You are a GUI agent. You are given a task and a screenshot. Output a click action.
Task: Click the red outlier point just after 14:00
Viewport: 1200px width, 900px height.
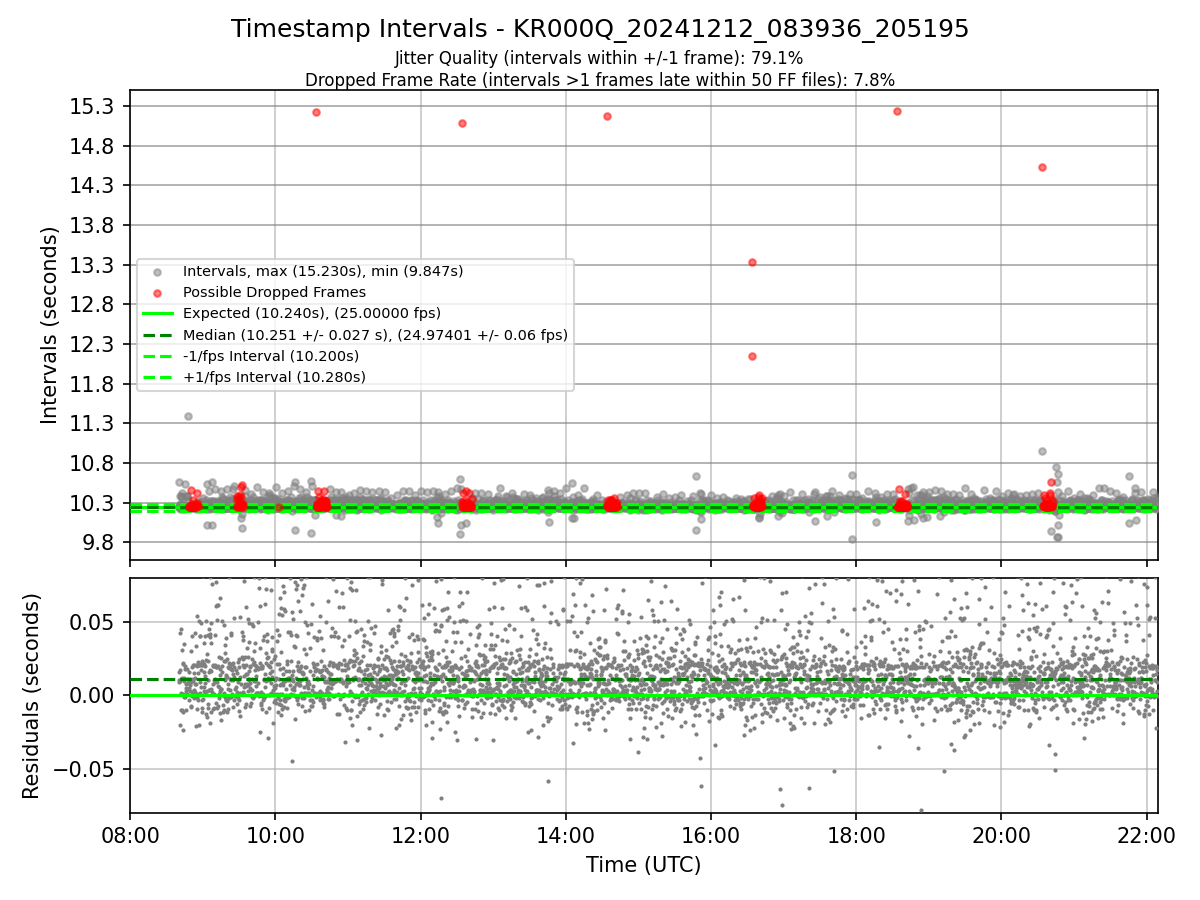[x=607, y=116]
